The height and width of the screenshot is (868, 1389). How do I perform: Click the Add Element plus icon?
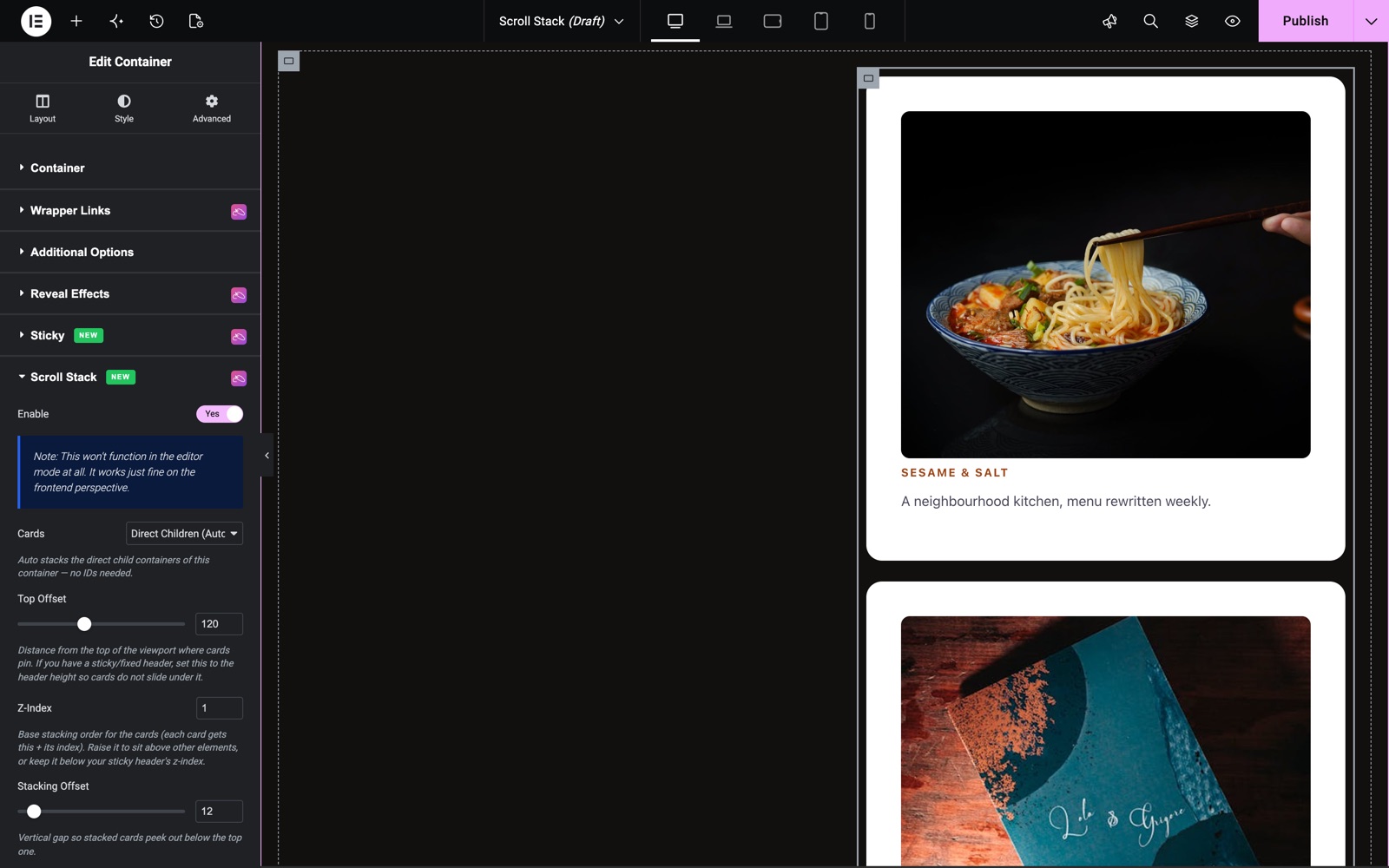pos(76,21)
